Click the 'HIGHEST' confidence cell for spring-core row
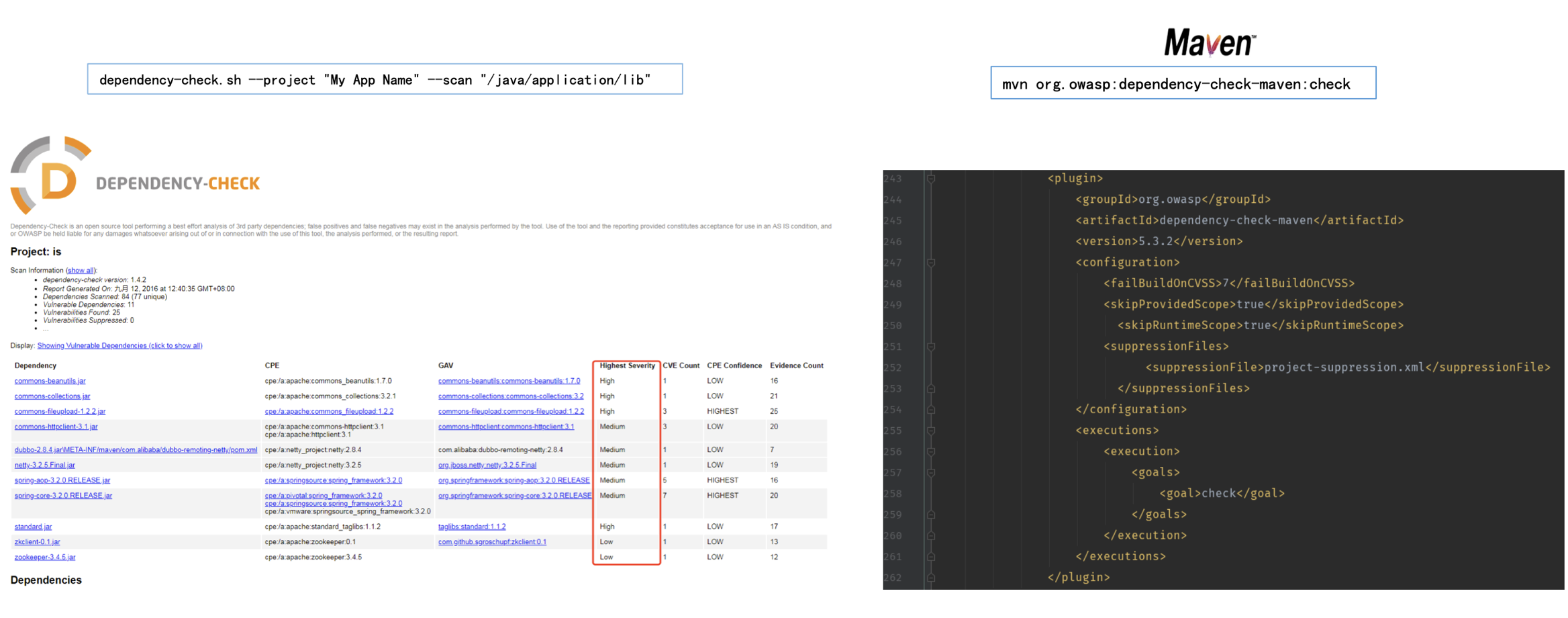The image size is (1568, 618). coord(722,496)
